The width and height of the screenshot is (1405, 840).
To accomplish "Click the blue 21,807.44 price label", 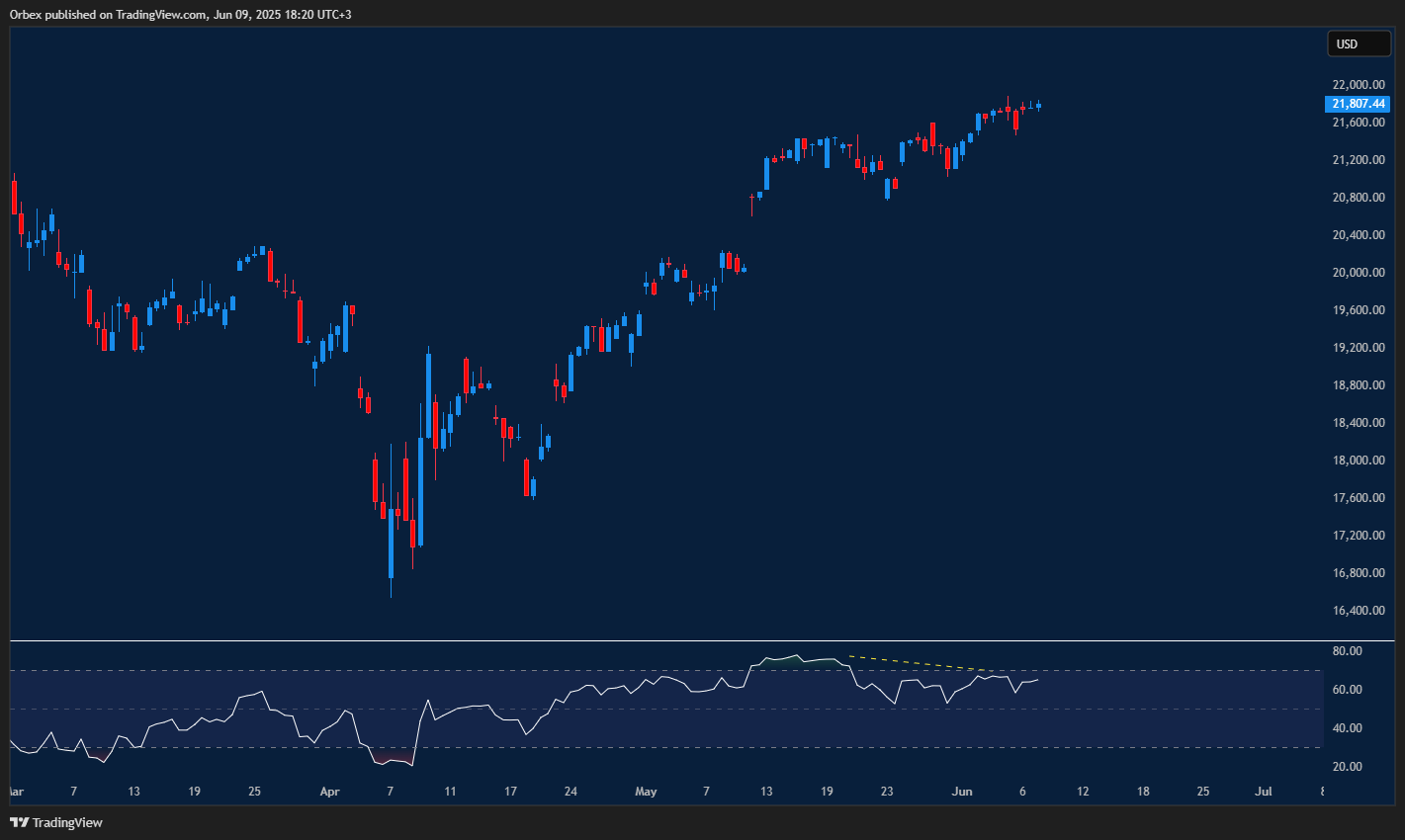I will (1359, 103).
